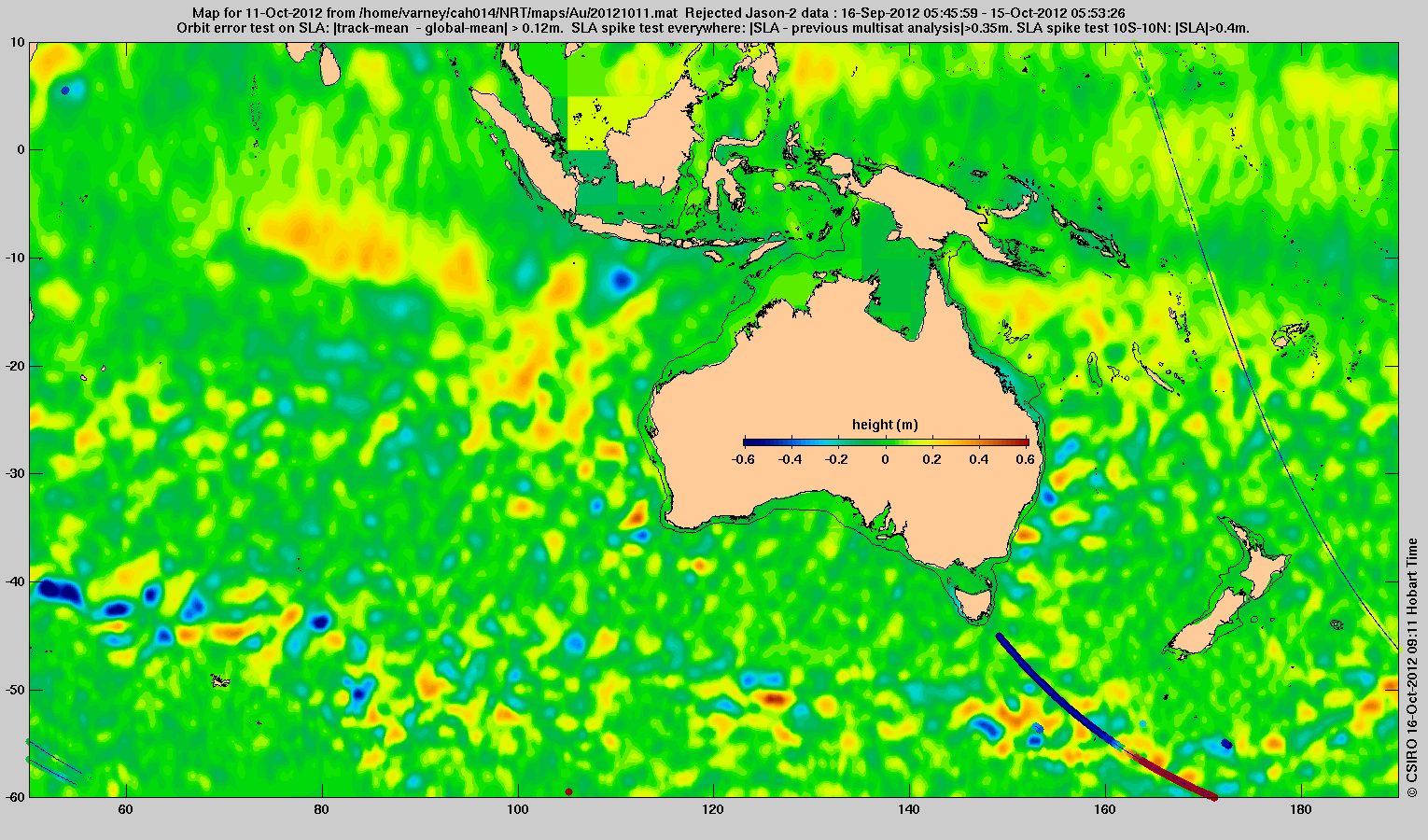1428x840 pixels.
Task: Click the red data point on bottom axis near 105E
Action: (x=568, y=791)
